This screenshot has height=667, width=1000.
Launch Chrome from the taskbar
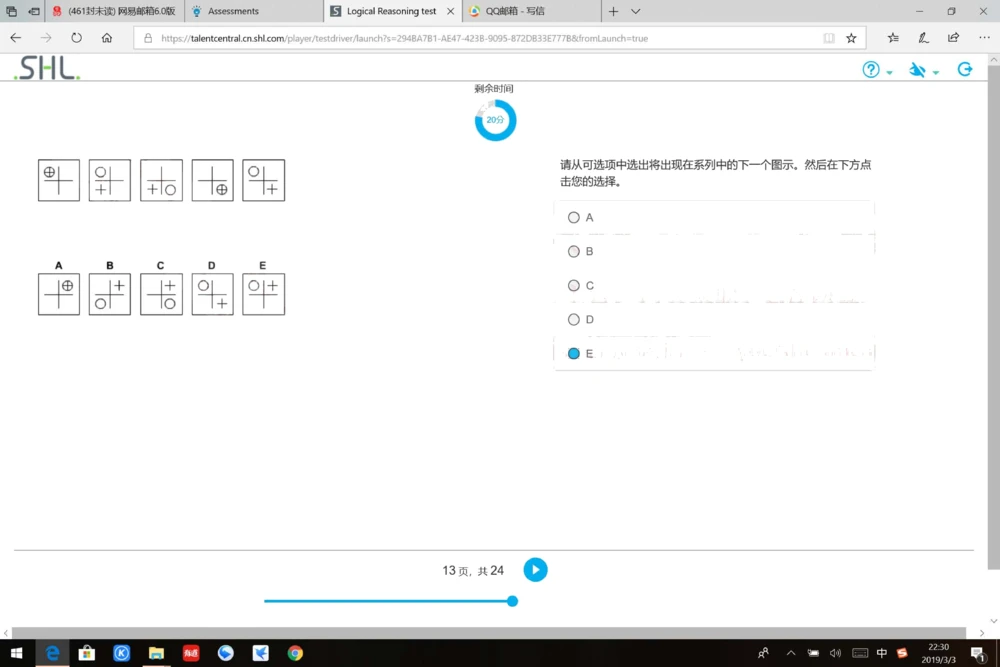(x=294, y=653)
